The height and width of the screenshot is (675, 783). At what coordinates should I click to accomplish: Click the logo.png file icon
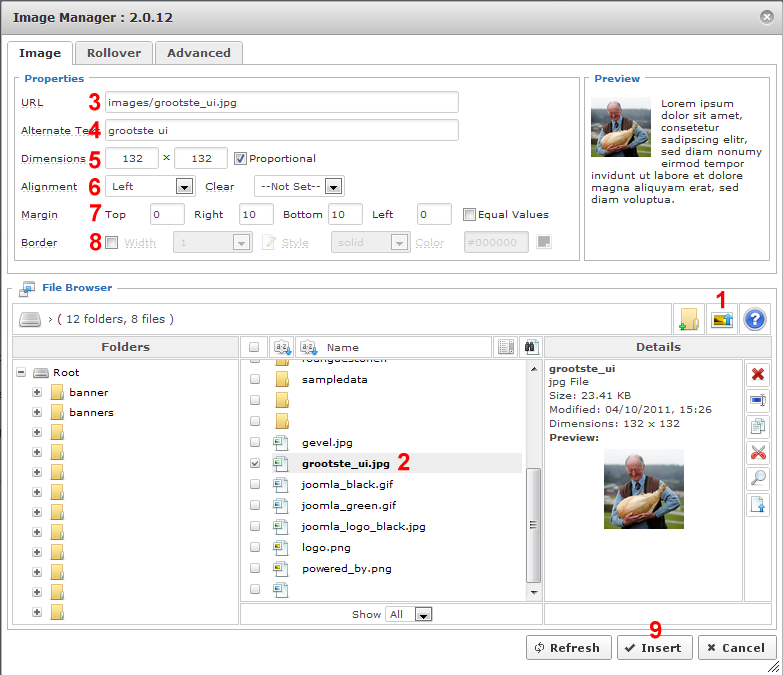click(x=281, y=547)
